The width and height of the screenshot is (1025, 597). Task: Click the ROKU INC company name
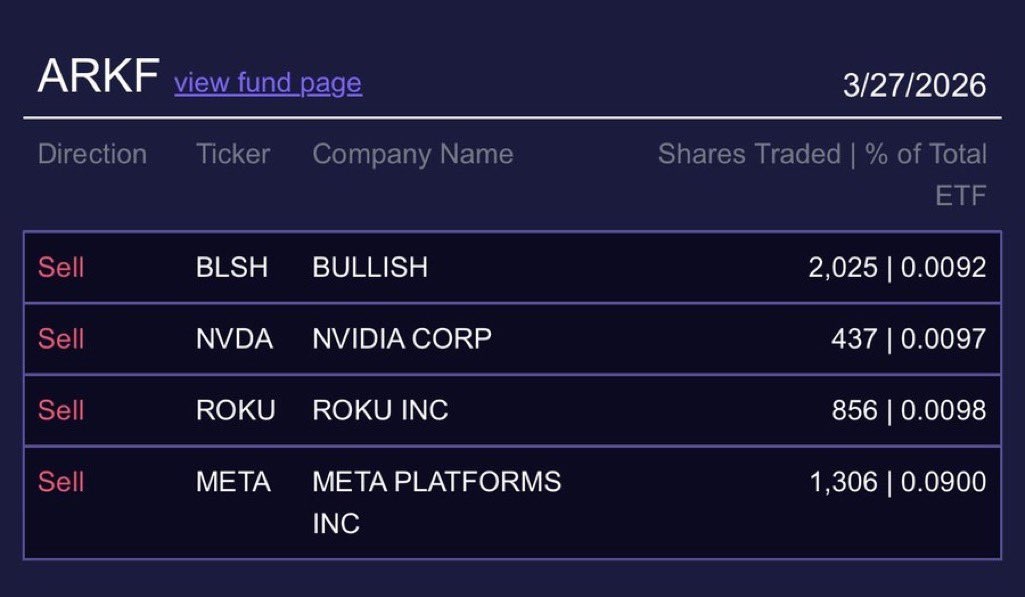[x=380, y=410]
